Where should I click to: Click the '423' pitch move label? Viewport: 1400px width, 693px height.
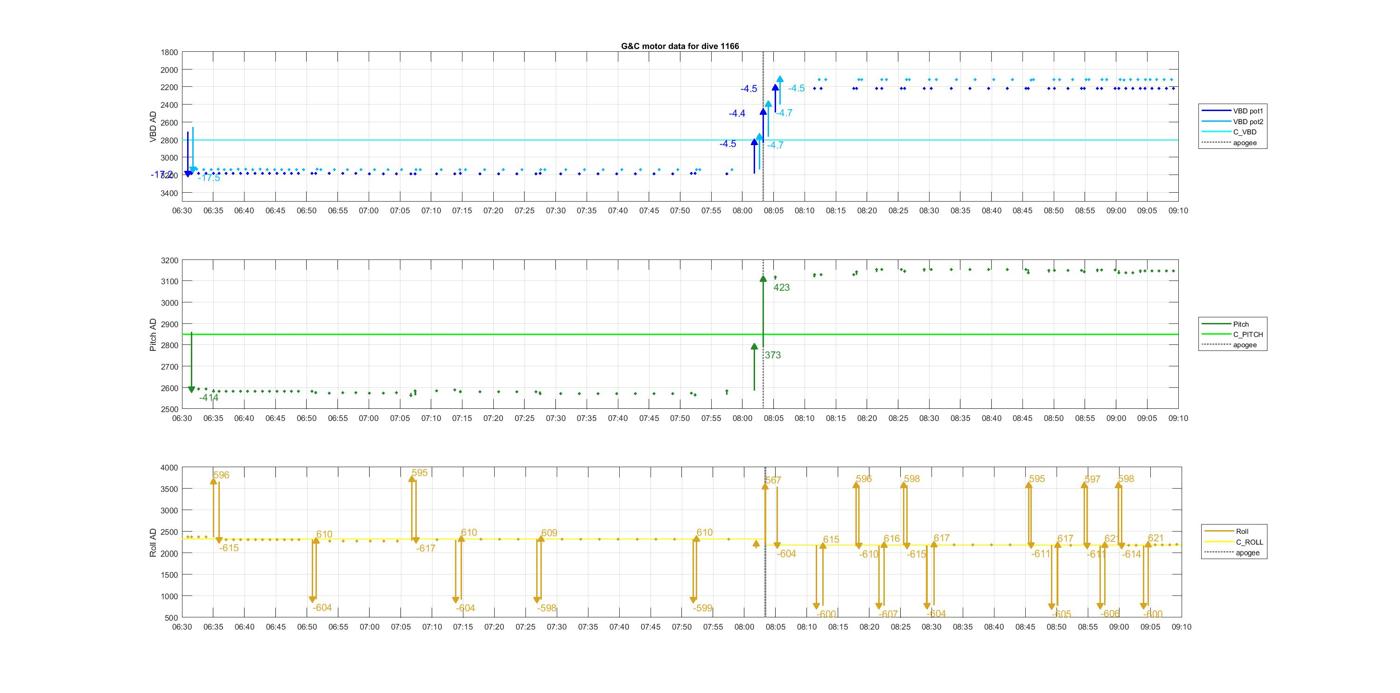pos(781,288)
